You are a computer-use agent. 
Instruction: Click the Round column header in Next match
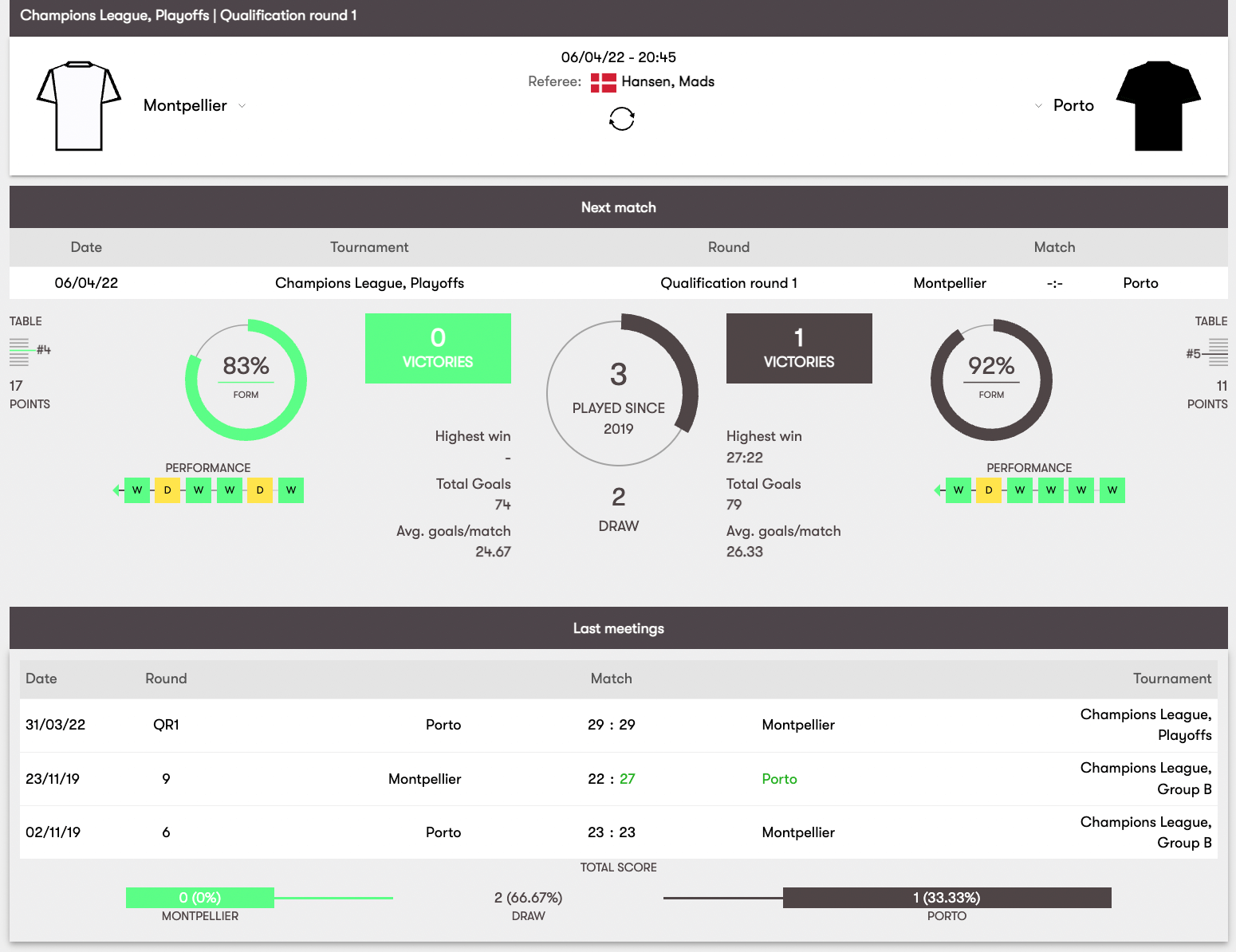click(x=729, y=247)
